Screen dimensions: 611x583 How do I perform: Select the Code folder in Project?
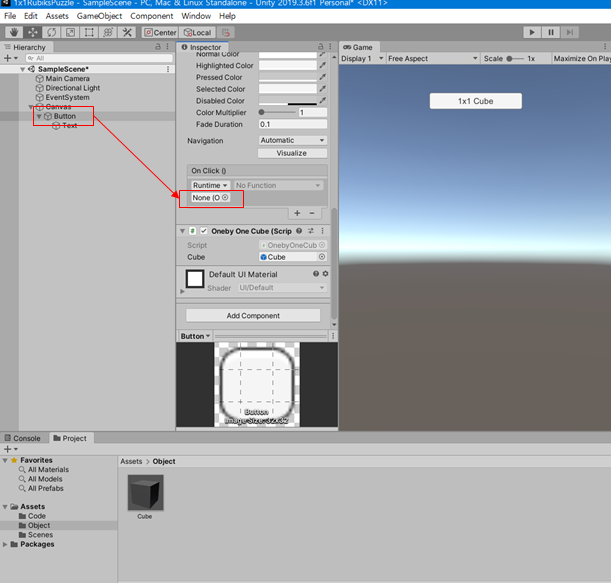[33, 516]
